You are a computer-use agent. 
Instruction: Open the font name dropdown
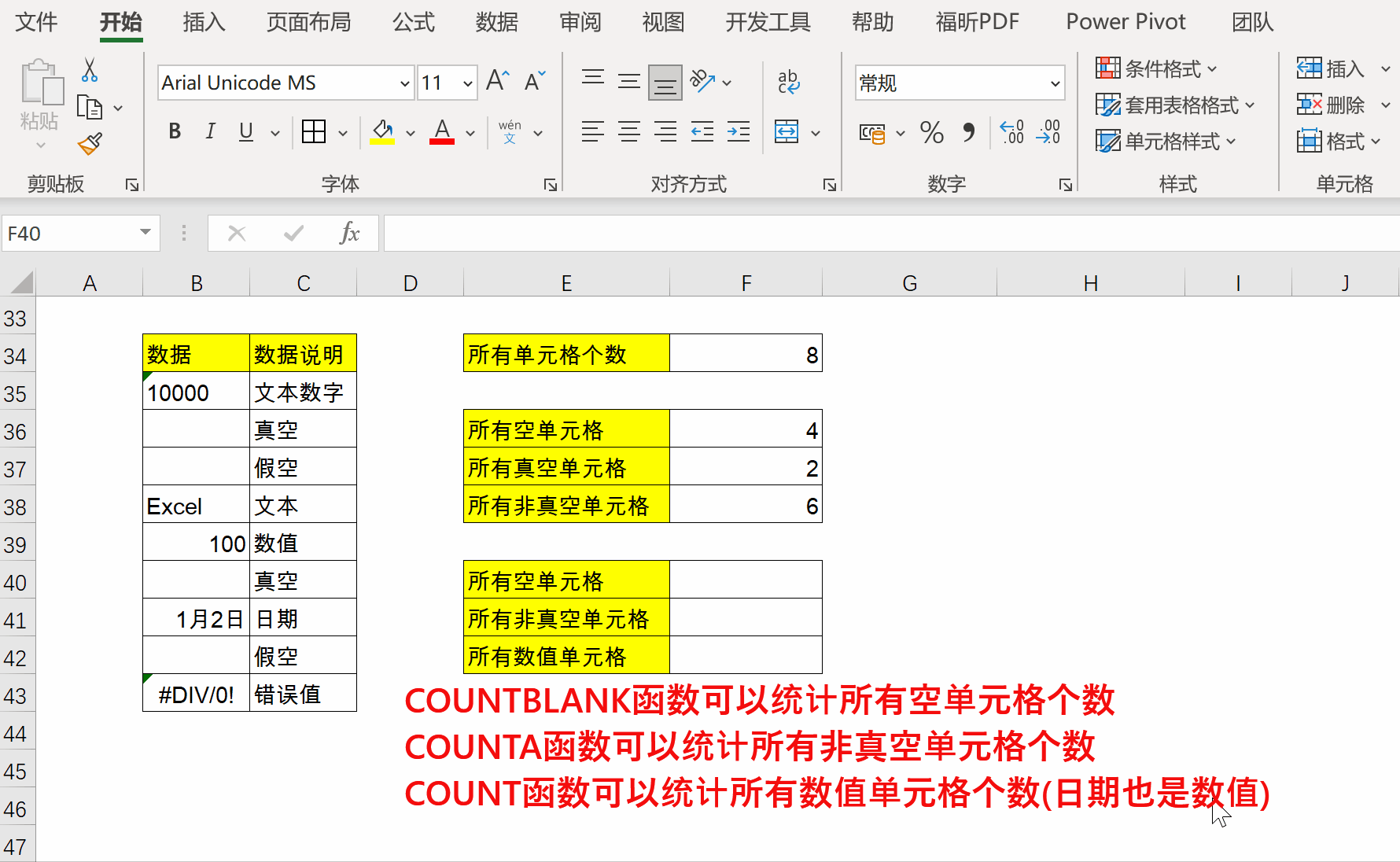click(x=403, y=83)
